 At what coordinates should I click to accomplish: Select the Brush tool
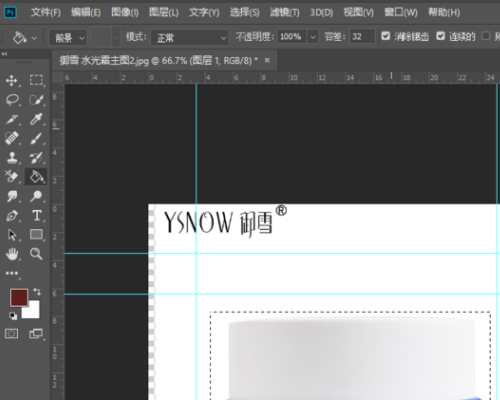click(36, 138)
